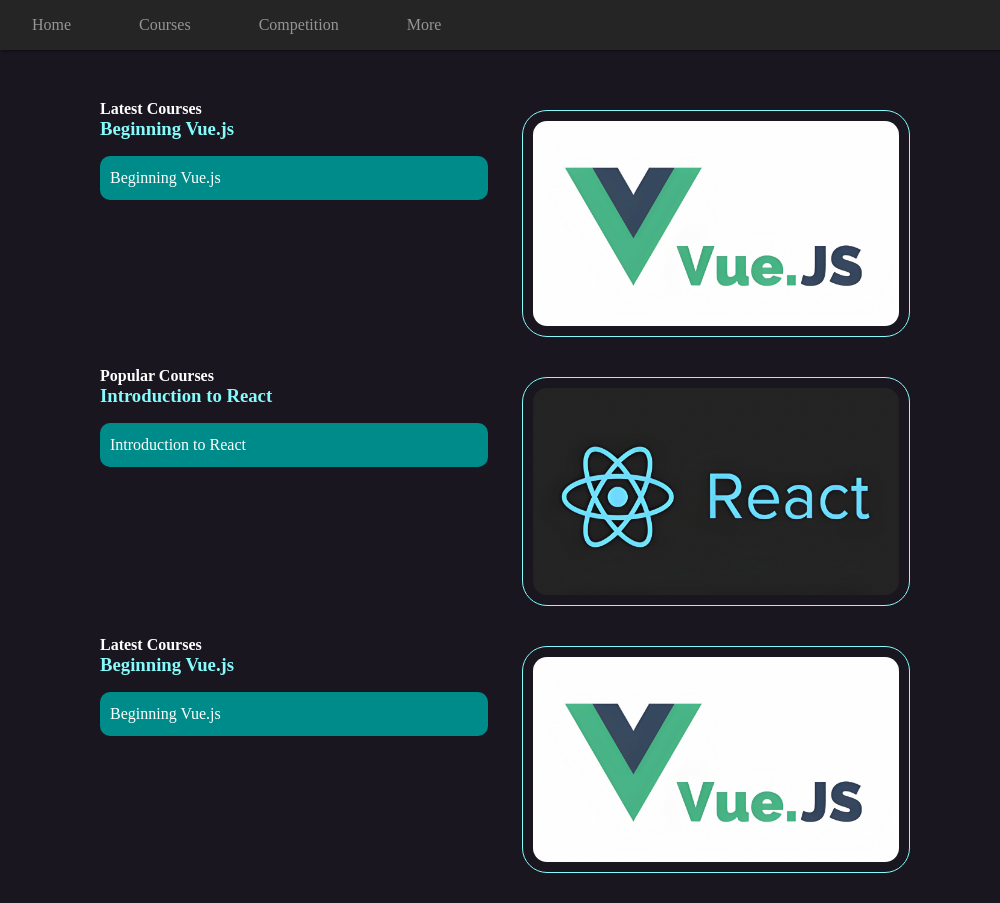Click the 'React' wordmark in the React card
The height and width of the screenshot is (903, 1000).
click(x=787, y=497)
